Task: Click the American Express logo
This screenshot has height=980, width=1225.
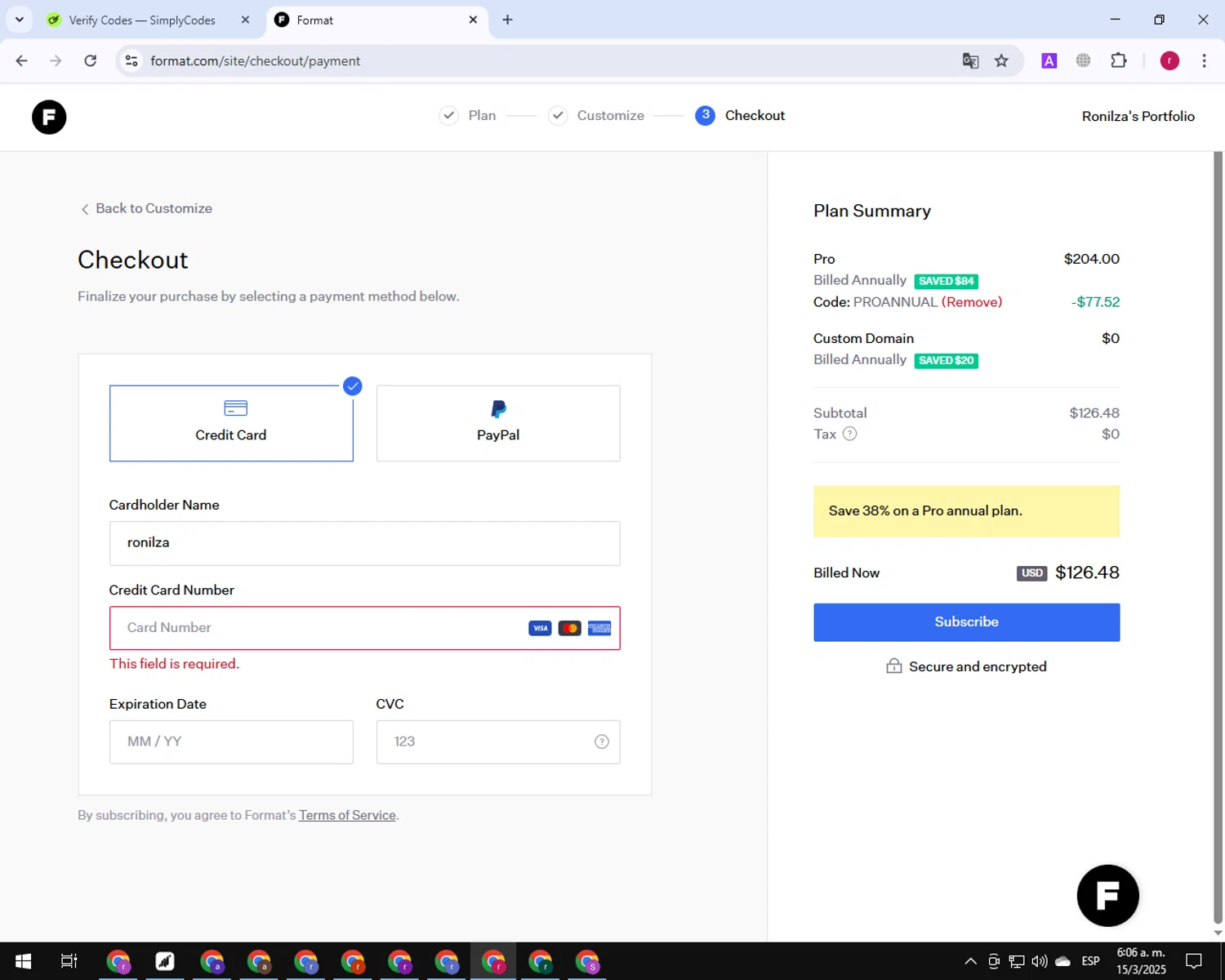Action: [599, 628]
